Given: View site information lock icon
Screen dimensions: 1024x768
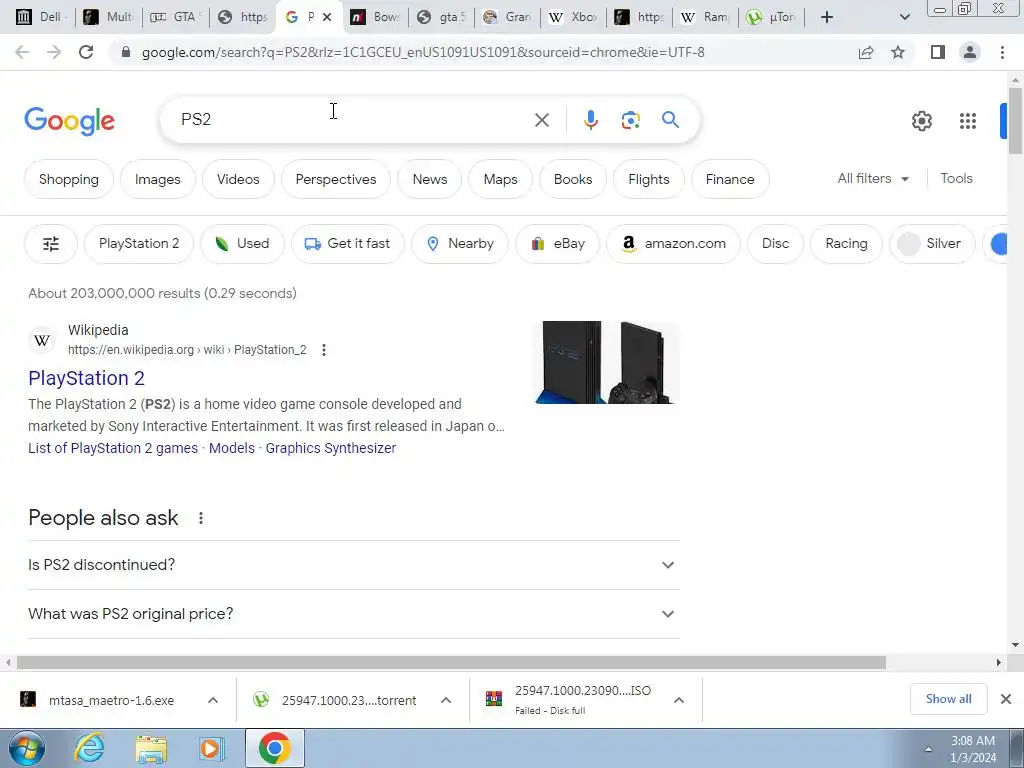Looking at the screenshot, I should [126, 52].
